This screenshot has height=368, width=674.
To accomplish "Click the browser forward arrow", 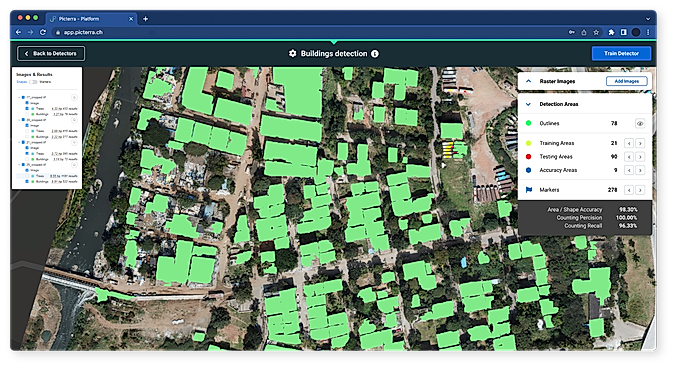I will click(31, 32).
